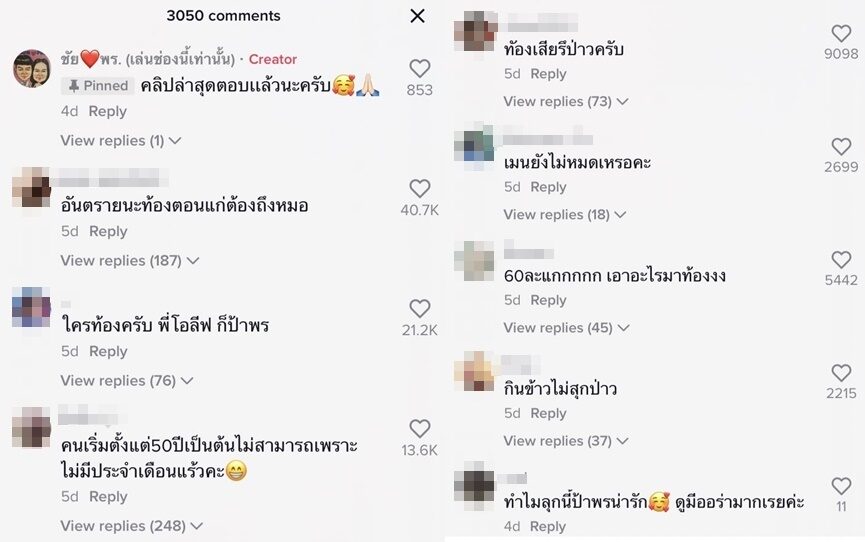Expand View replies (37)
Viewport: 865px width, 542px height.
tap(565, 441)
